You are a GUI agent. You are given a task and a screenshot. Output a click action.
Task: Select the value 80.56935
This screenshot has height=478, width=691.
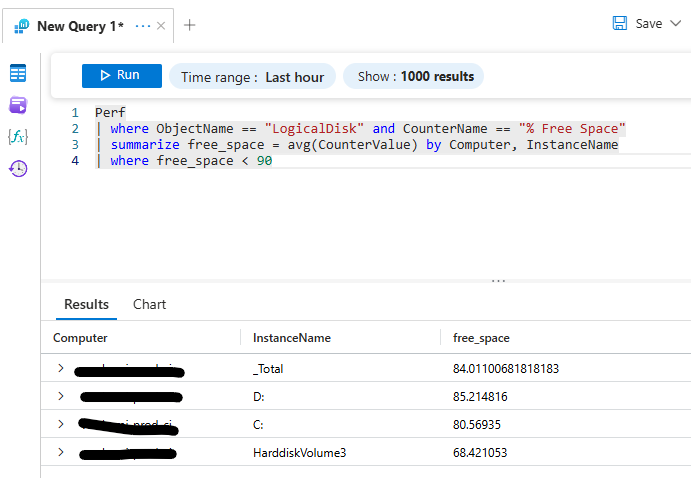[x=476, y=425]
